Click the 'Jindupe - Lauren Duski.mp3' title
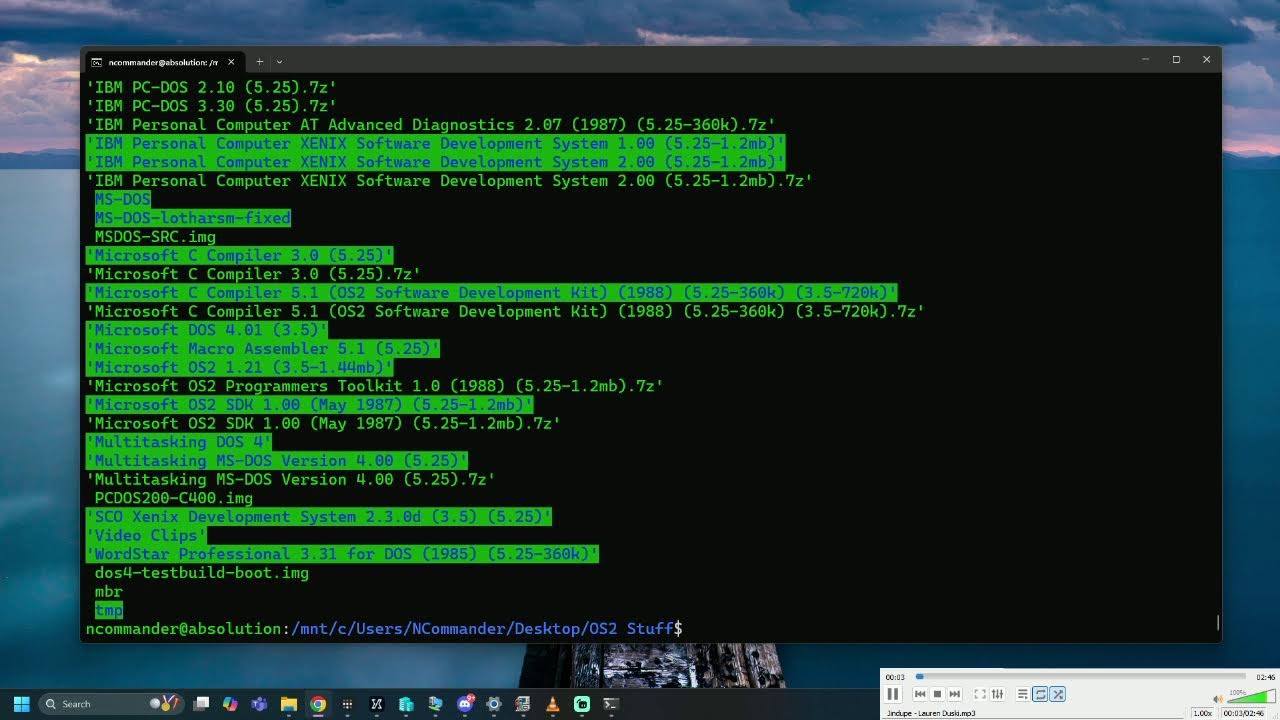This screenshot has width=1280, height=720. [930, 713]
